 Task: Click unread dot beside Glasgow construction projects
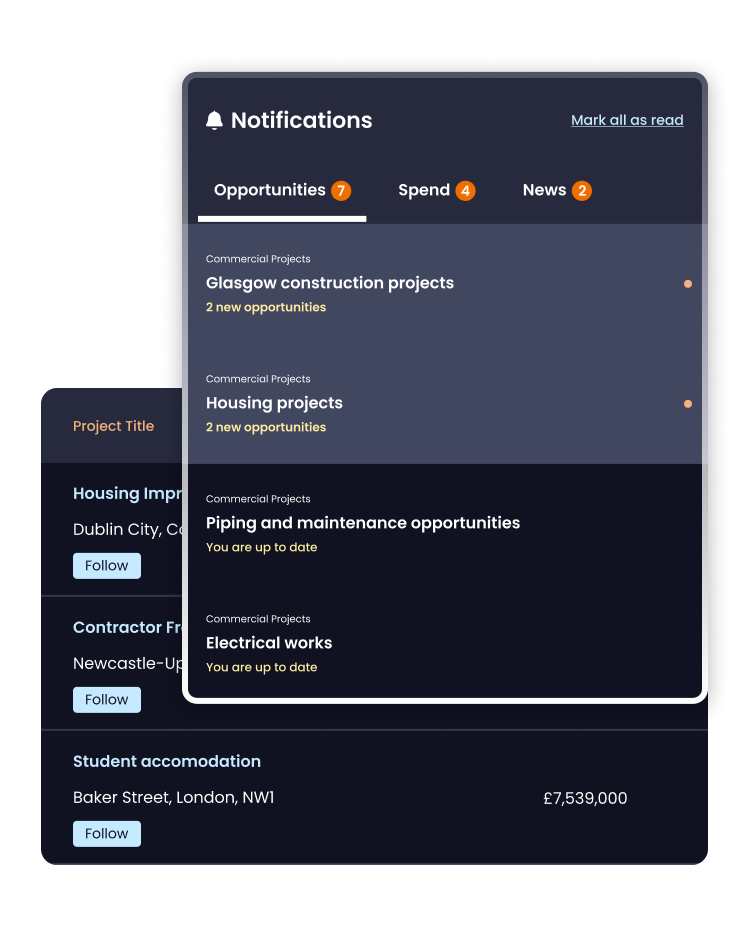(x=688, y=284)
